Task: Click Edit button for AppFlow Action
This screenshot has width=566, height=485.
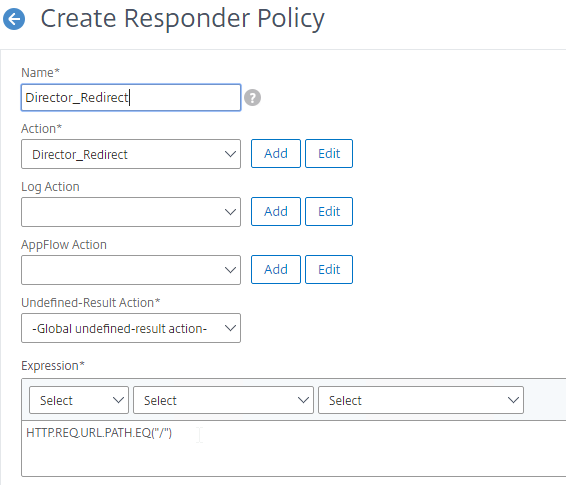Action: [329, 270]
